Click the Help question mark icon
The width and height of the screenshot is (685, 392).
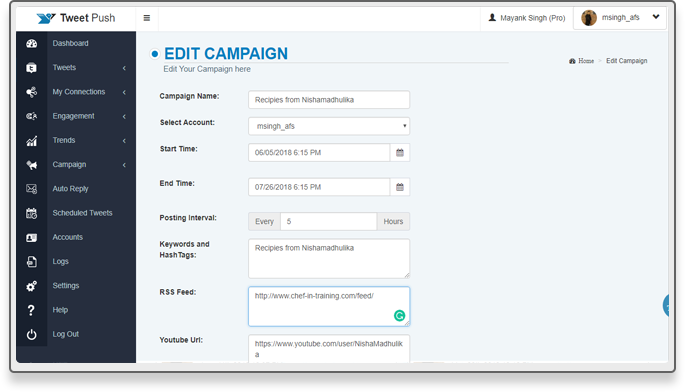click(31, 310)
